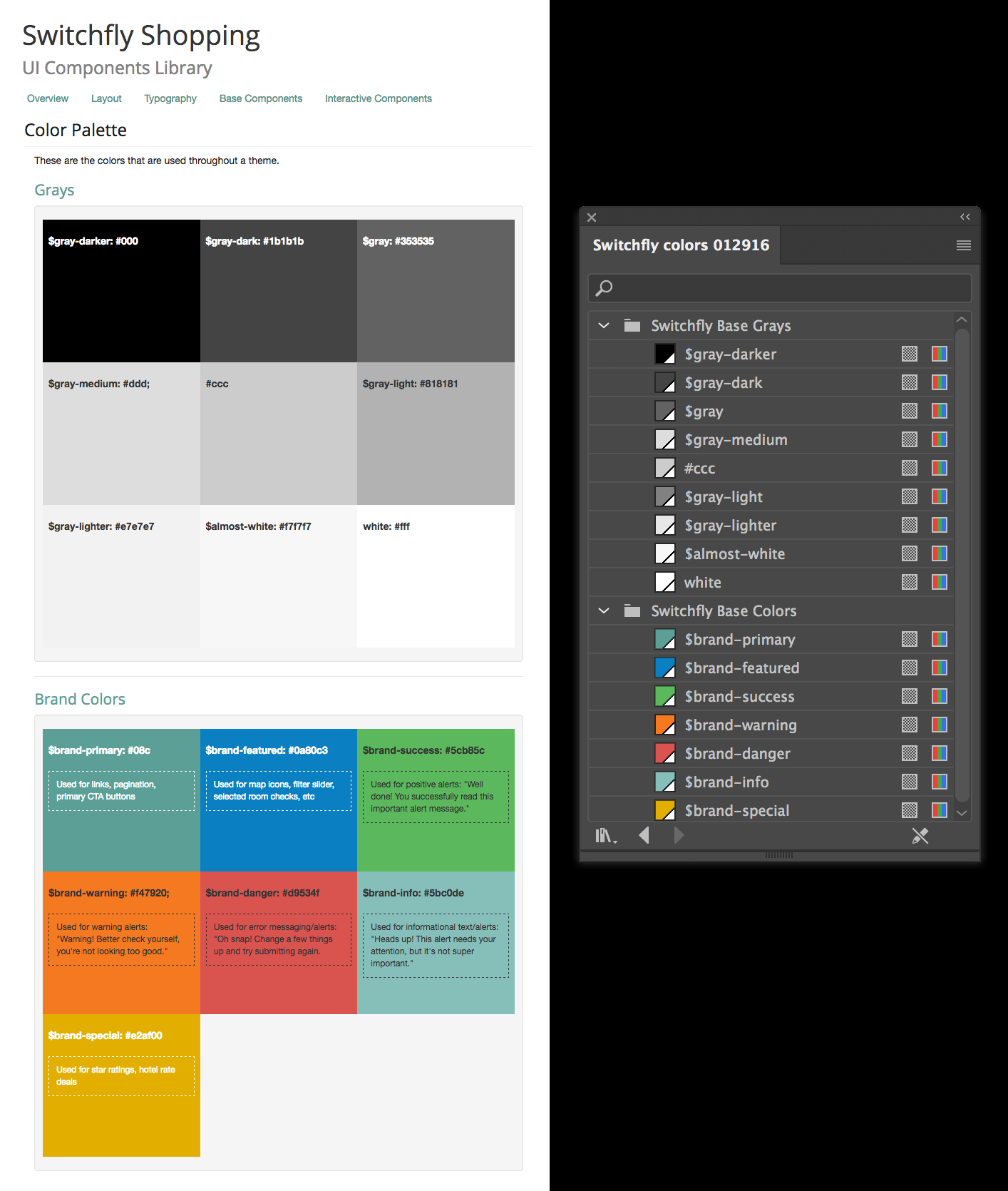This screenshot has height=1191, width=1008.
Task: Click global color icon for $almost-white
Action: 910,553
